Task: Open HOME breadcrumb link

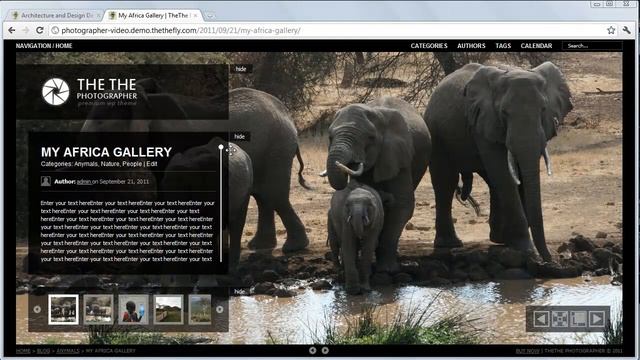Action: [23, 351]
